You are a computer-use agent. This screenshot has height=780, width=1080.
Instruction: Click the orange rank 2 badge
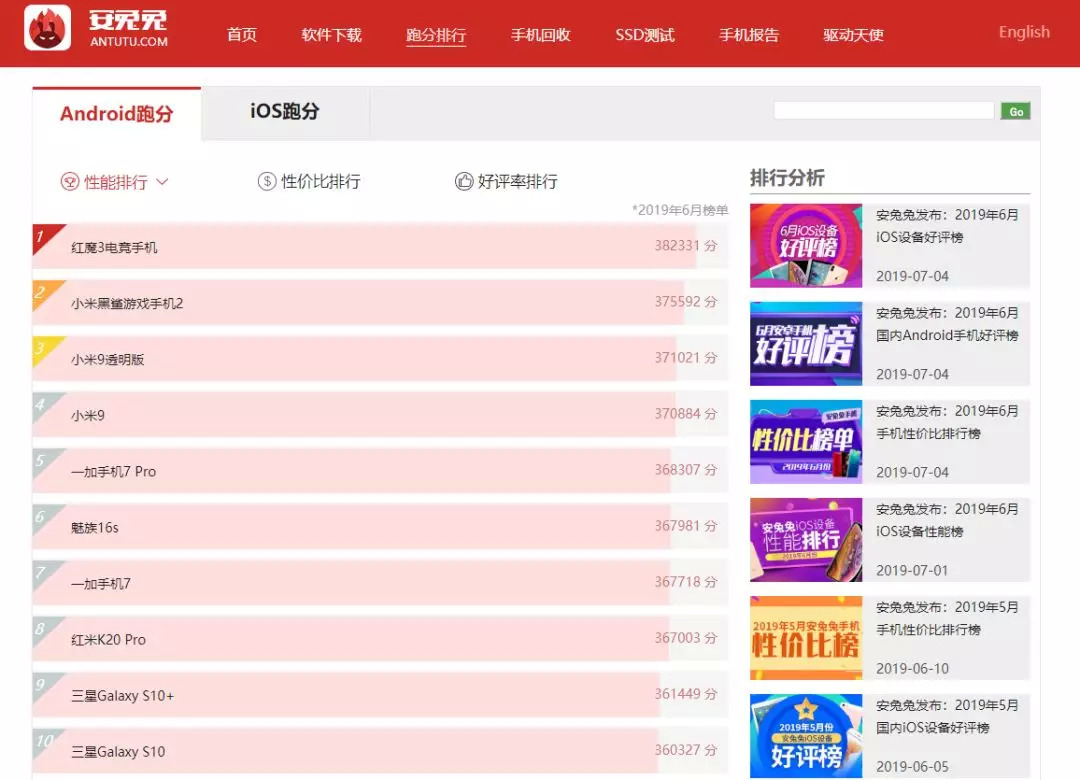click(44, 292)
